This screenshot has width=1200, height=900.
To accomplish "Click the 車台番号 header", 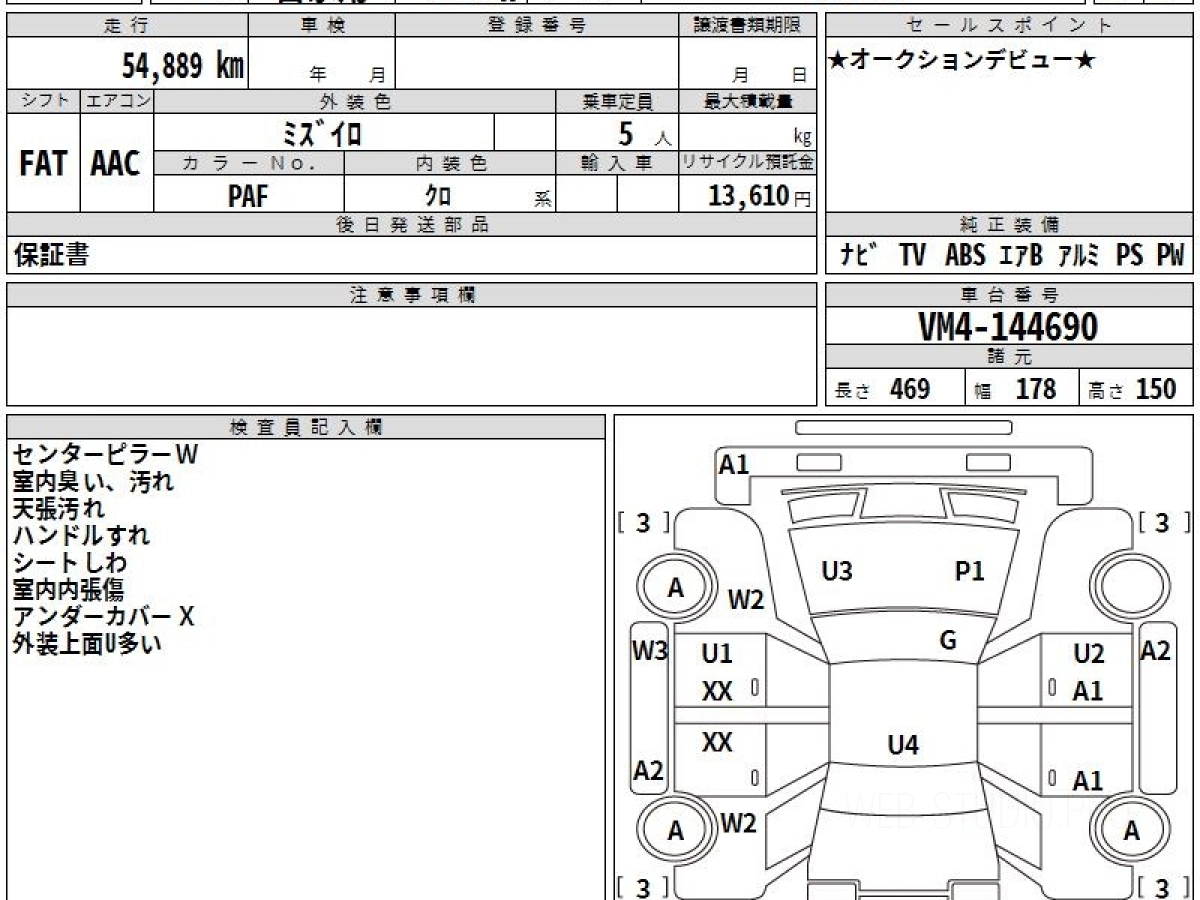I will pyautogui.click(x=1009, y=295).
